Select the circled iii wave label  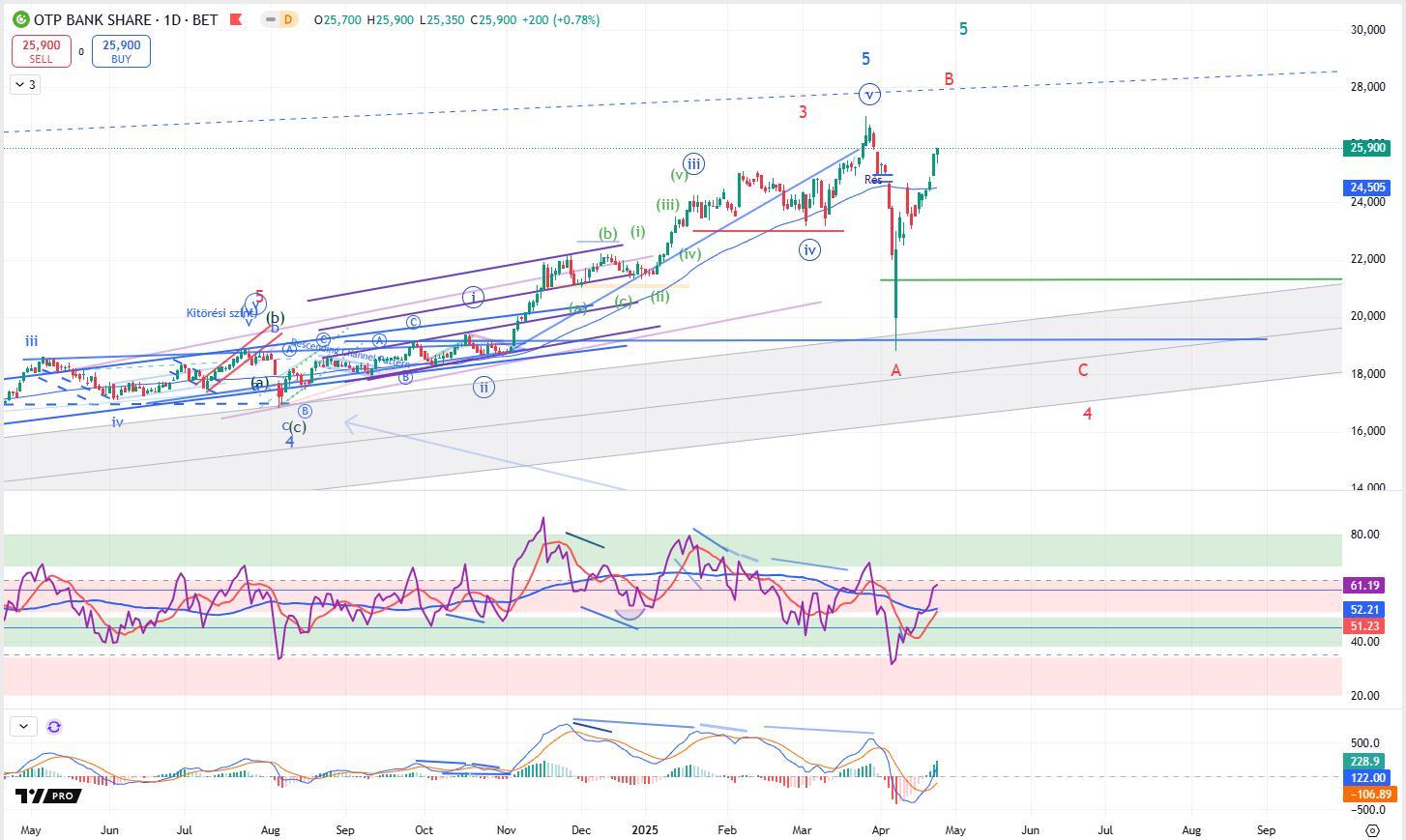[693, 163]
